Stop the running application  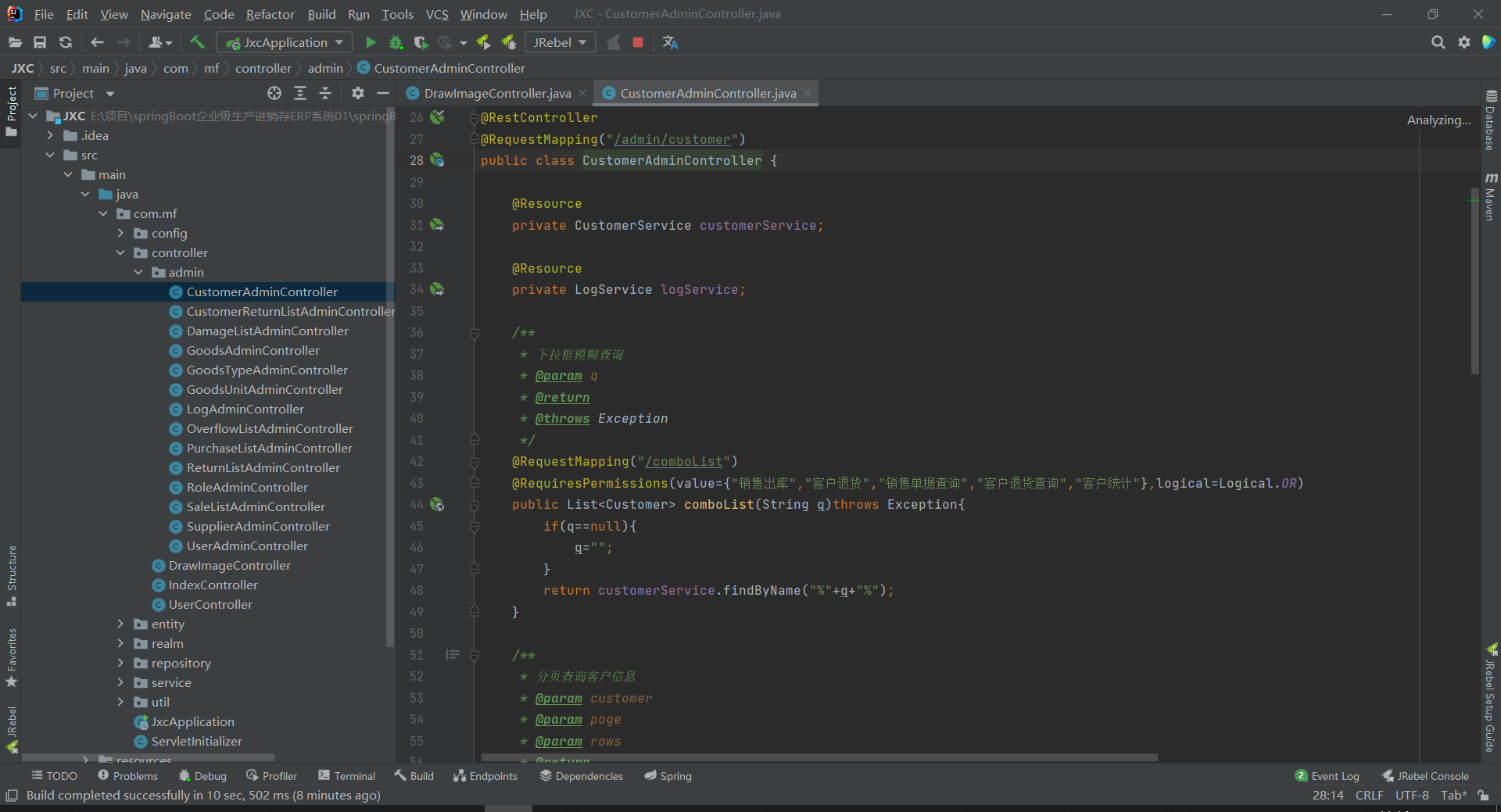coord(638,42)
